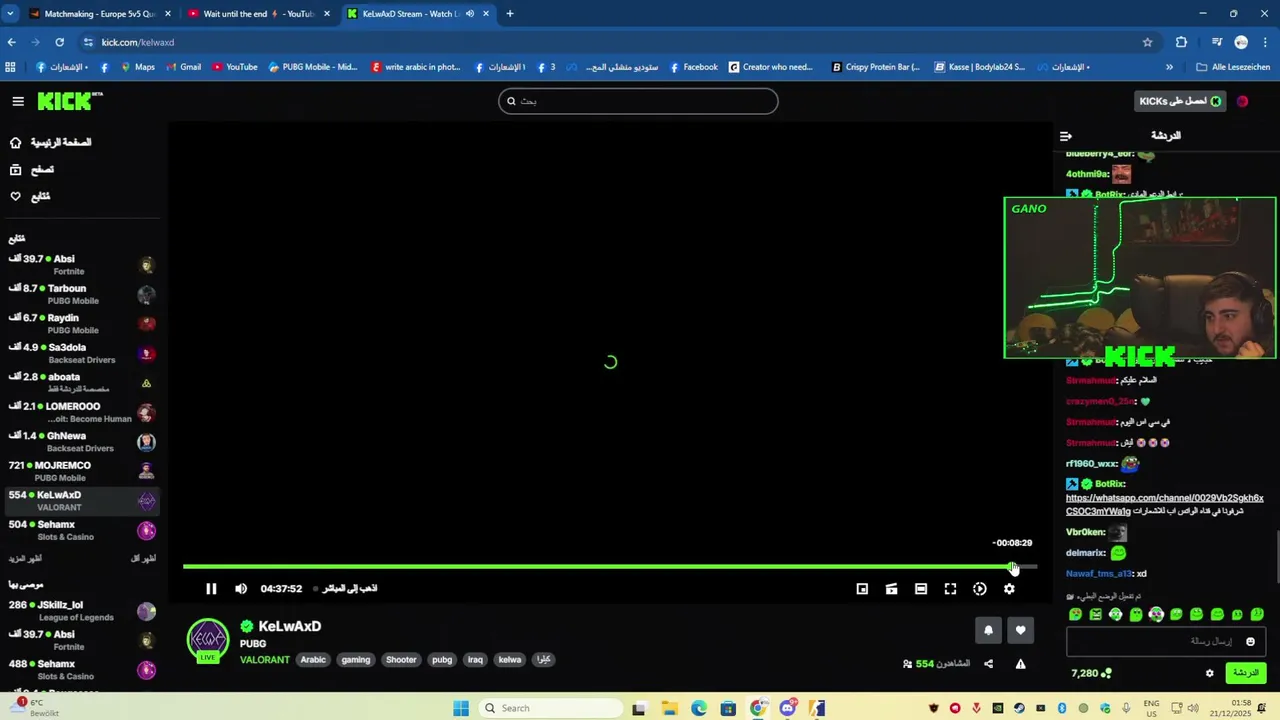Open the Gmail bookmark
1280x720 pixels.
[183, 67]
